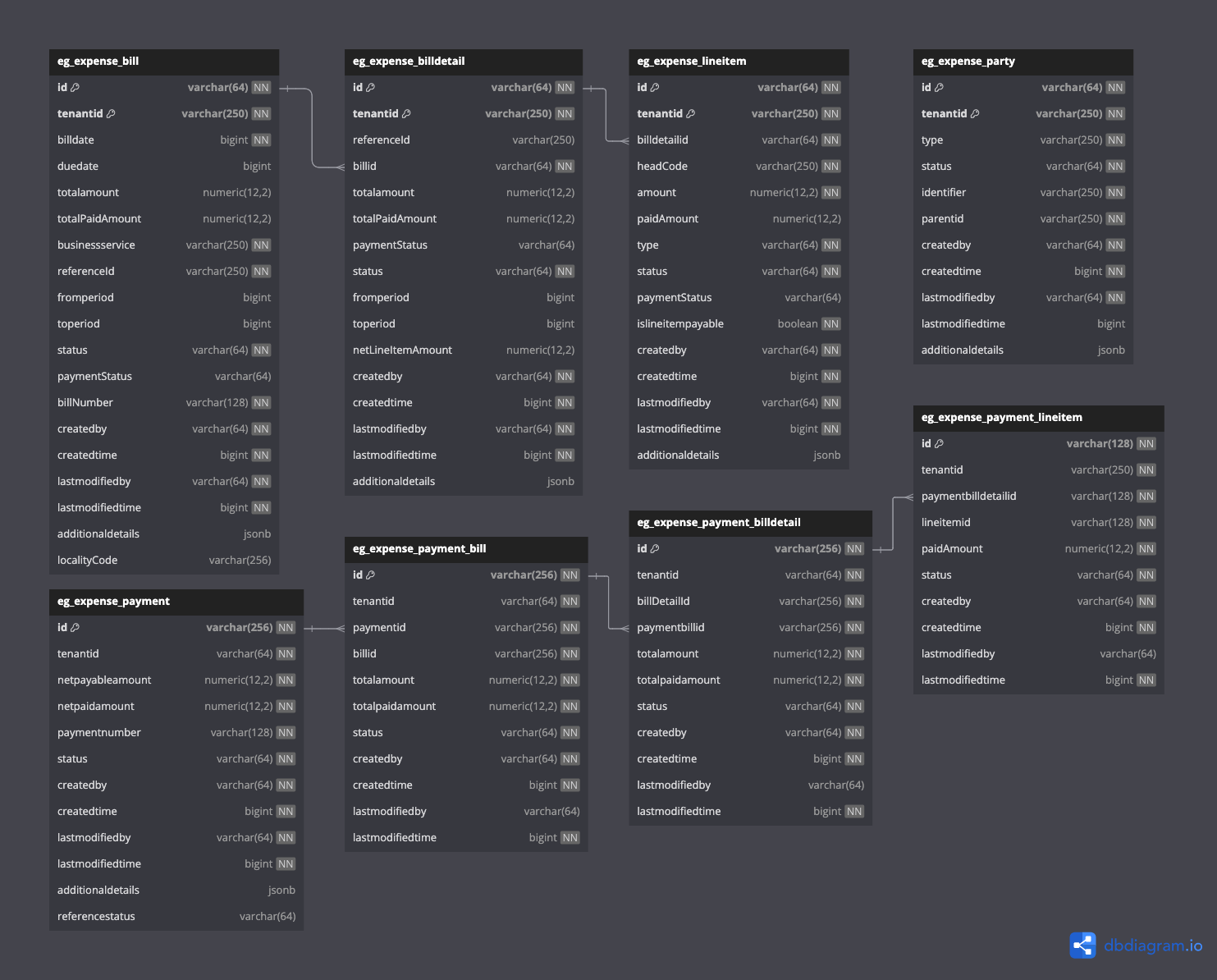Click NN badge on islineitempayable row
The width and height of the screenshot is (1217, 980).
pos(831,323)
